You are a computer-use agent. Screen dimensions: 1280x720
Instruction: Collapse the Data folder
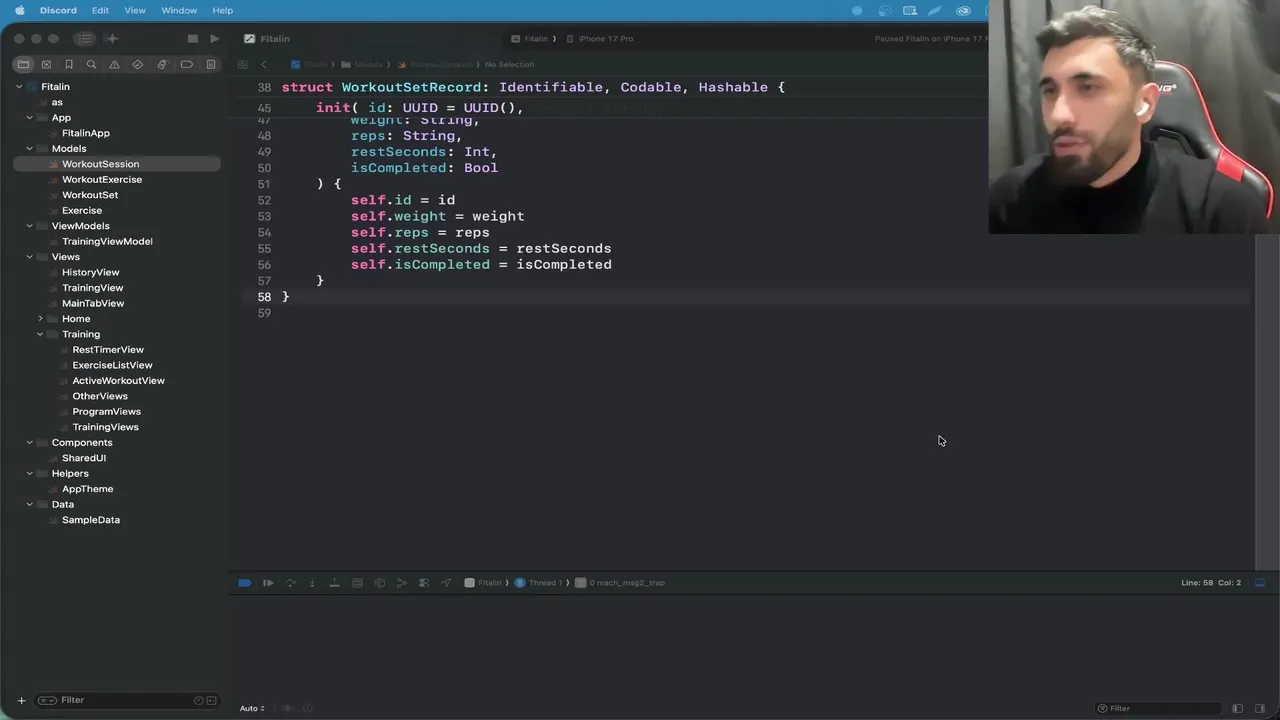point(29,505)
